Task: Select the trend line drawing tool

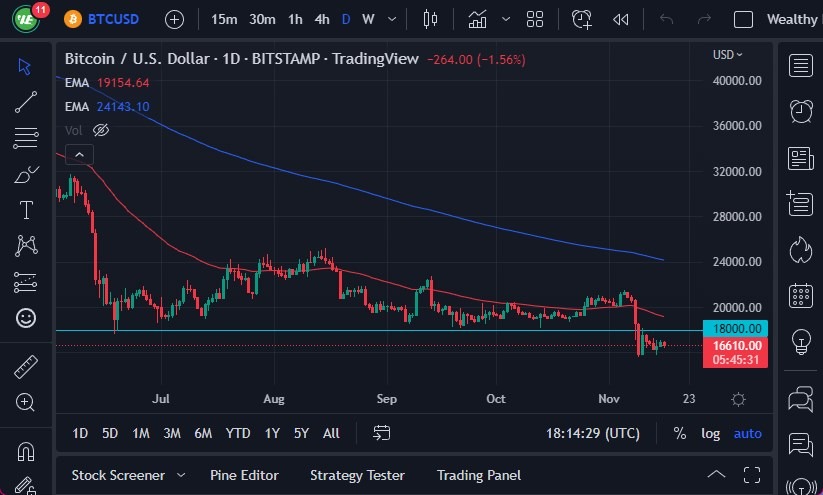Action: click(26, 101)
